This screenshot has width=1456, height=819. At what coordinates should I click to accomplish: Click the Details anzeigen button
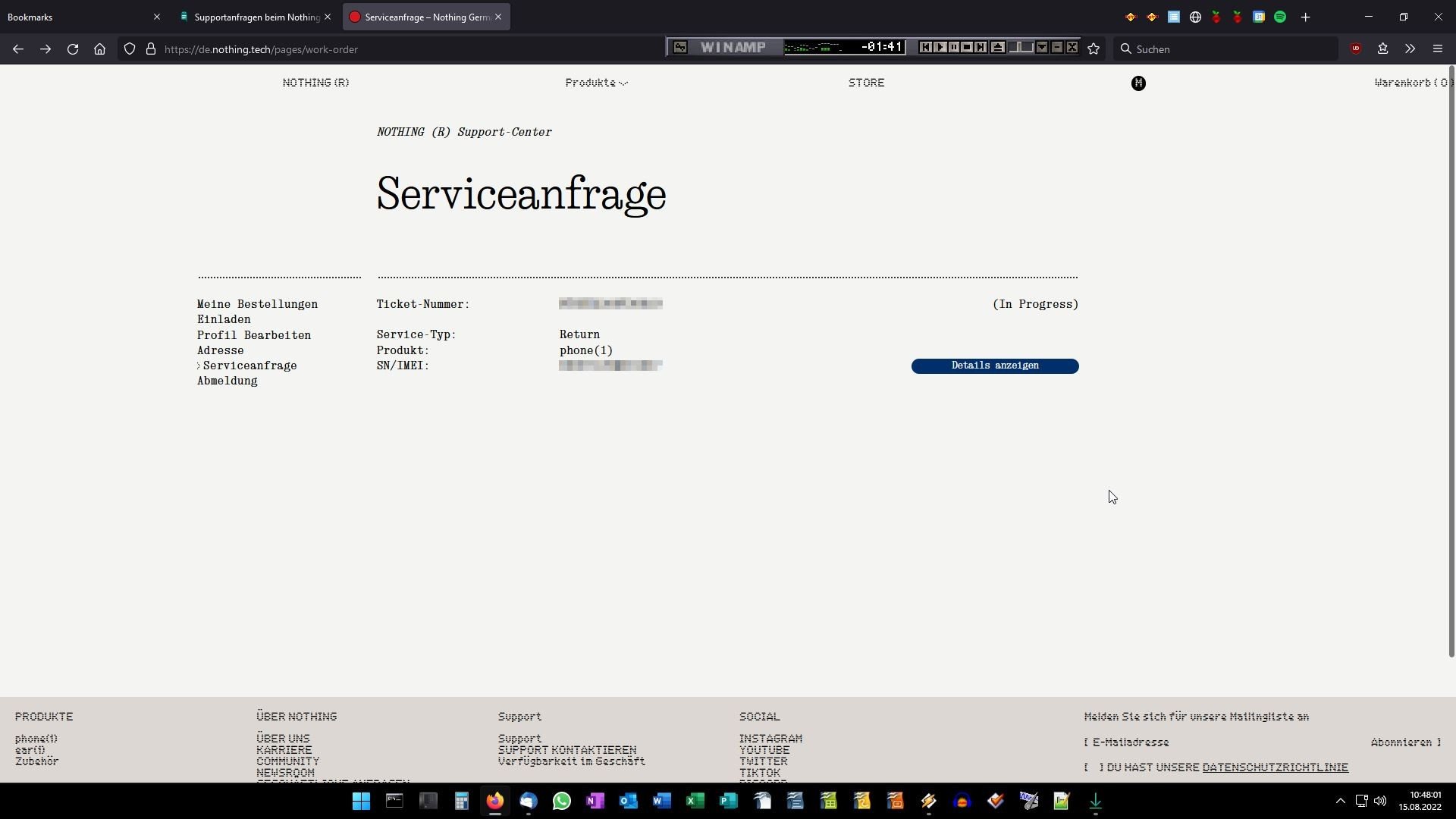(994, 366)
